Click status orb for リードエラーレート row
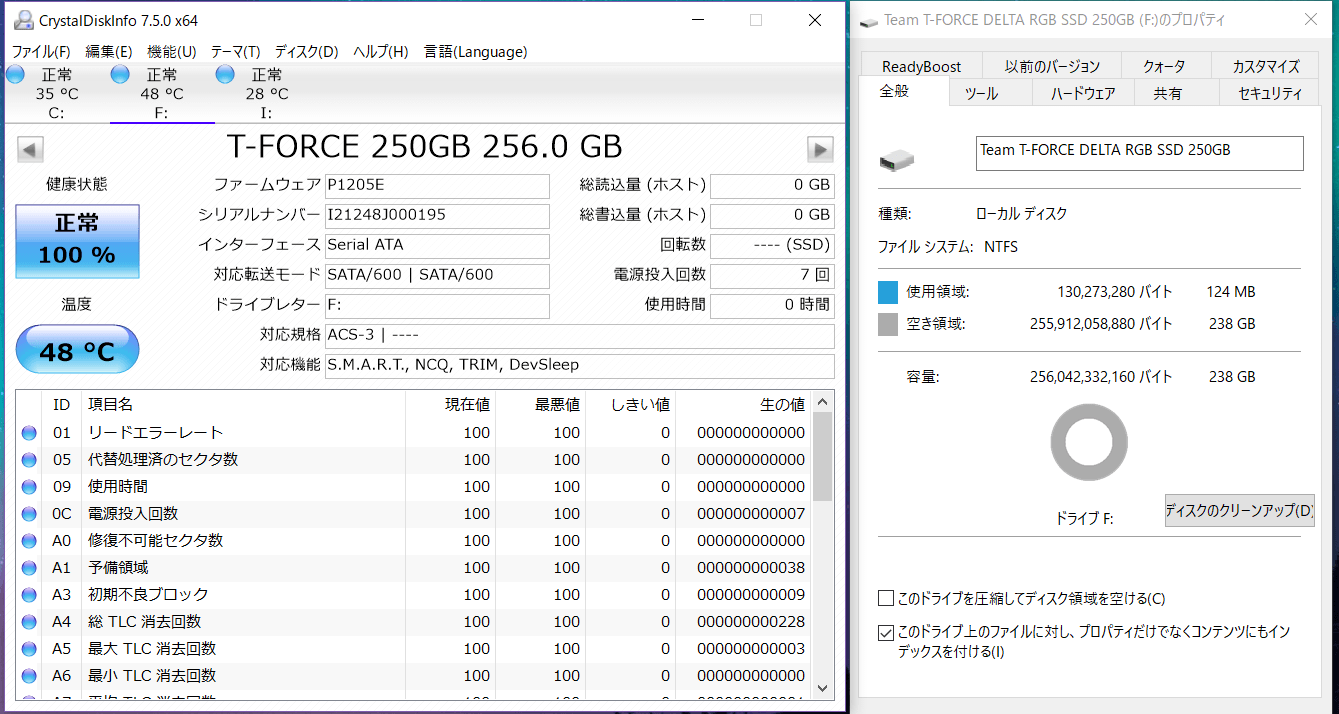Screen dimensions: 1339x714 click(x=29, y=433)
